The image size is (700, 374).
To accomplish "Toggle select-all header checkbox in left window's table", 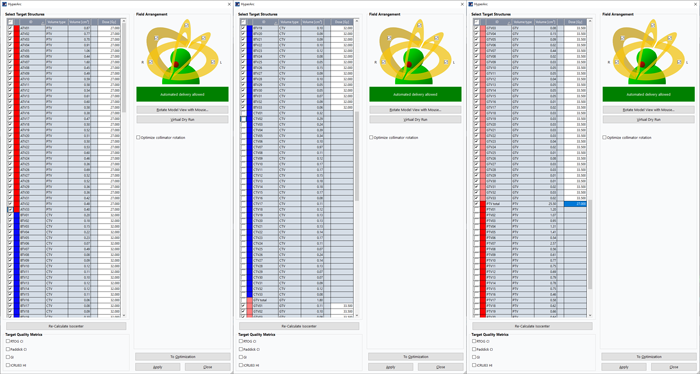I will [10, 21].
